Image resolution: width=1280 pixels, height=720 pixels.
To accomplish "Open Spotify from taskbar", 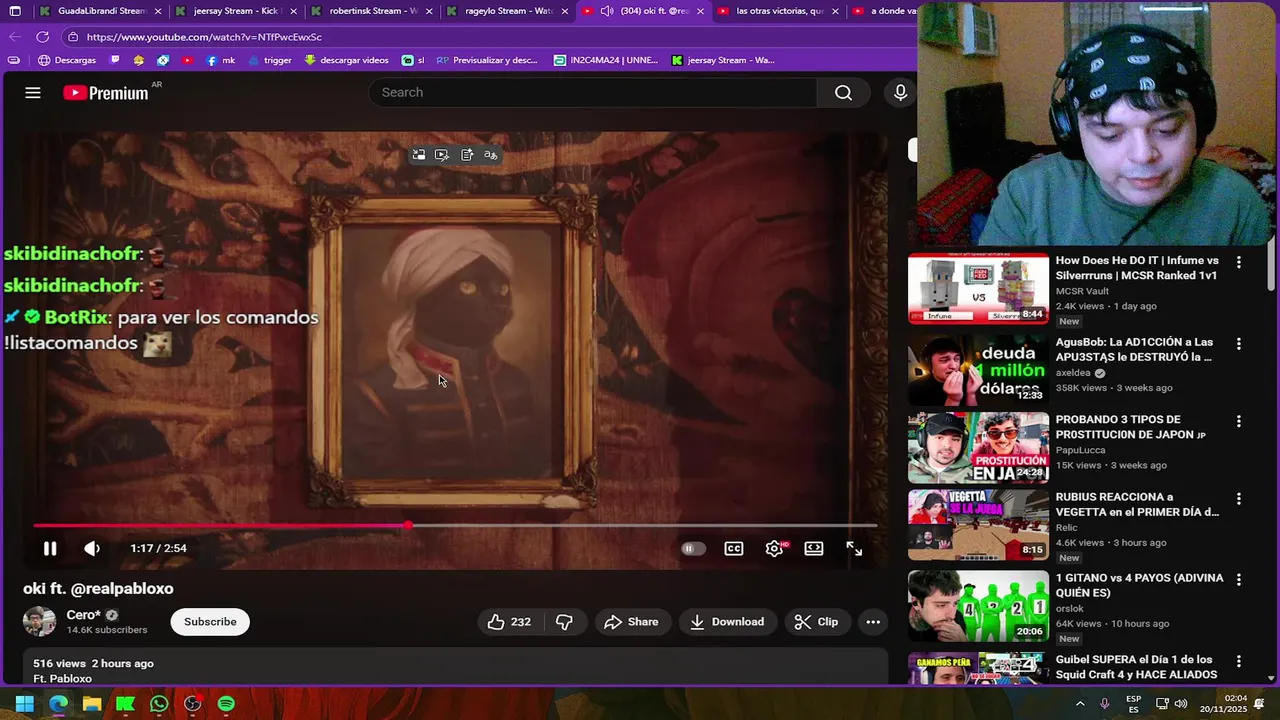I will tap(226, 704).
